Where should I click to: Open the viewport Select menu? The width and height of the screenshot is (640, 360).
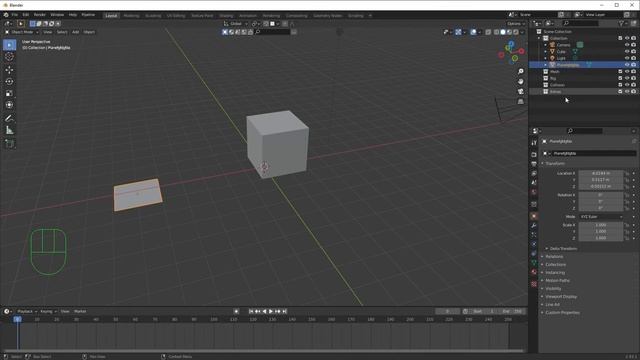[x=62, y=32]
